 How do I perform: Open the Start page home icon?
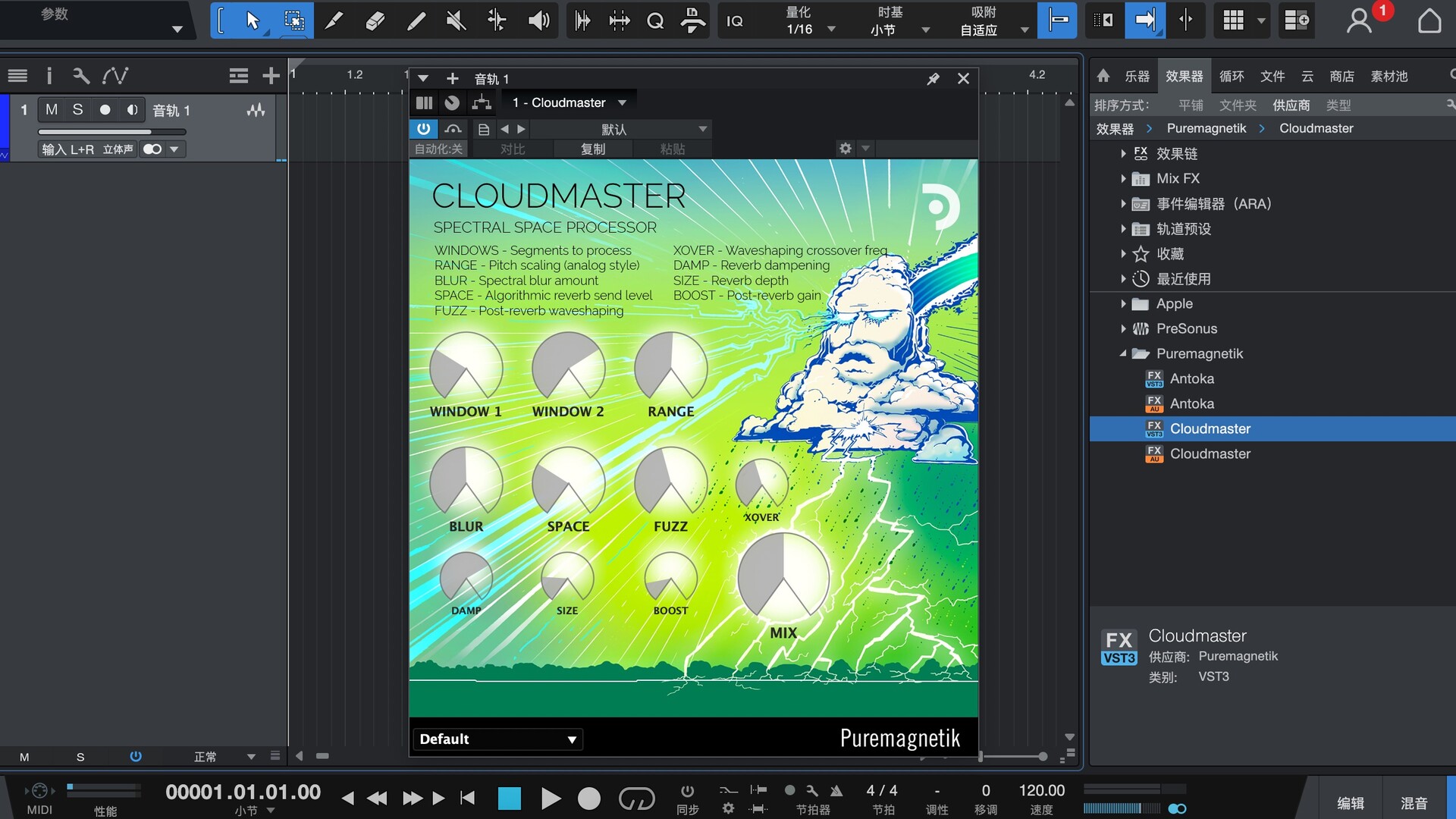pyautogui.click(x=1429, y=20)
